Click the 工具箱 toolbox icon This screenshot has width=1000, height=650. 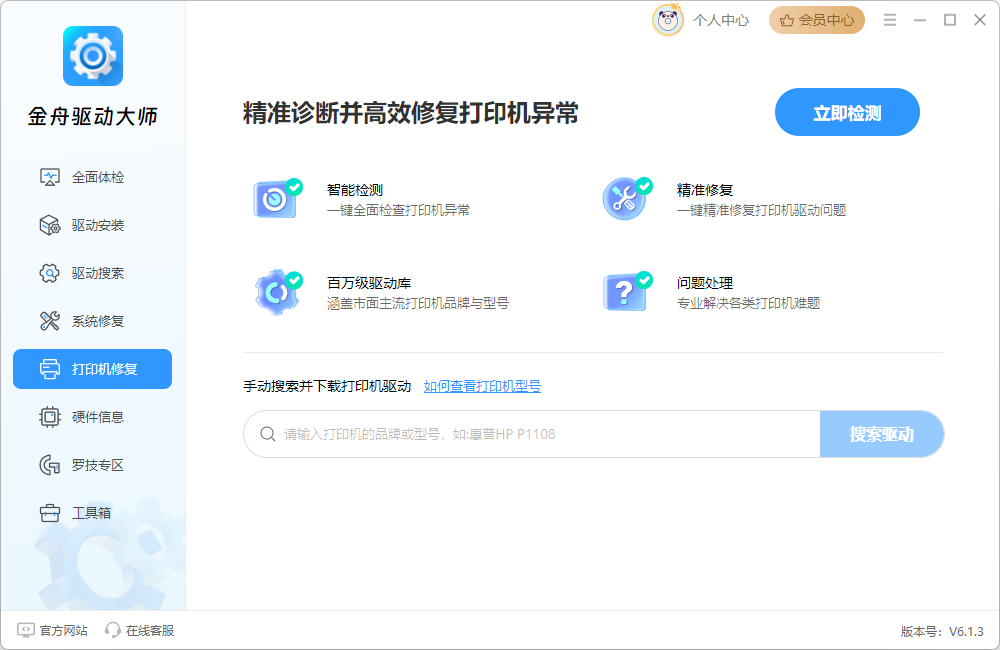pos(50,513)
